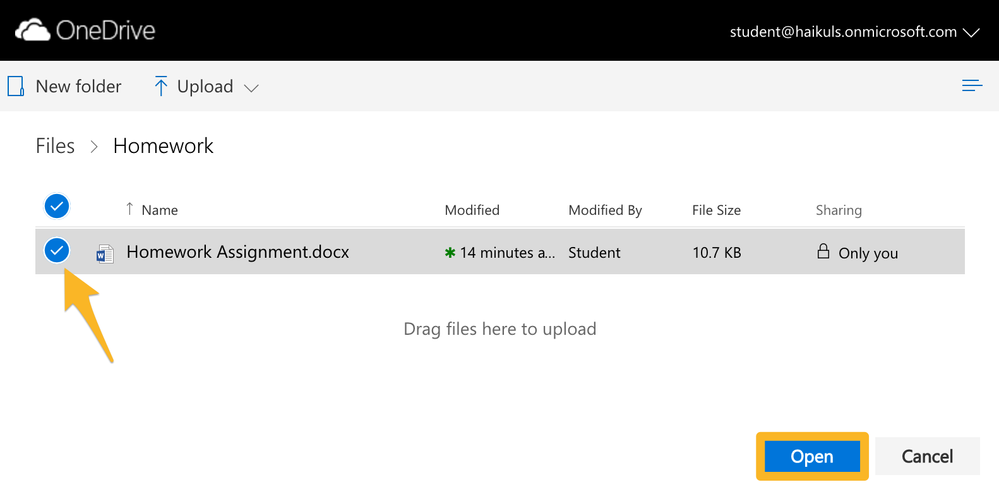999x484 pixels.
Task: Expand the Upload dropdown chevron
Action: (252, 88)
